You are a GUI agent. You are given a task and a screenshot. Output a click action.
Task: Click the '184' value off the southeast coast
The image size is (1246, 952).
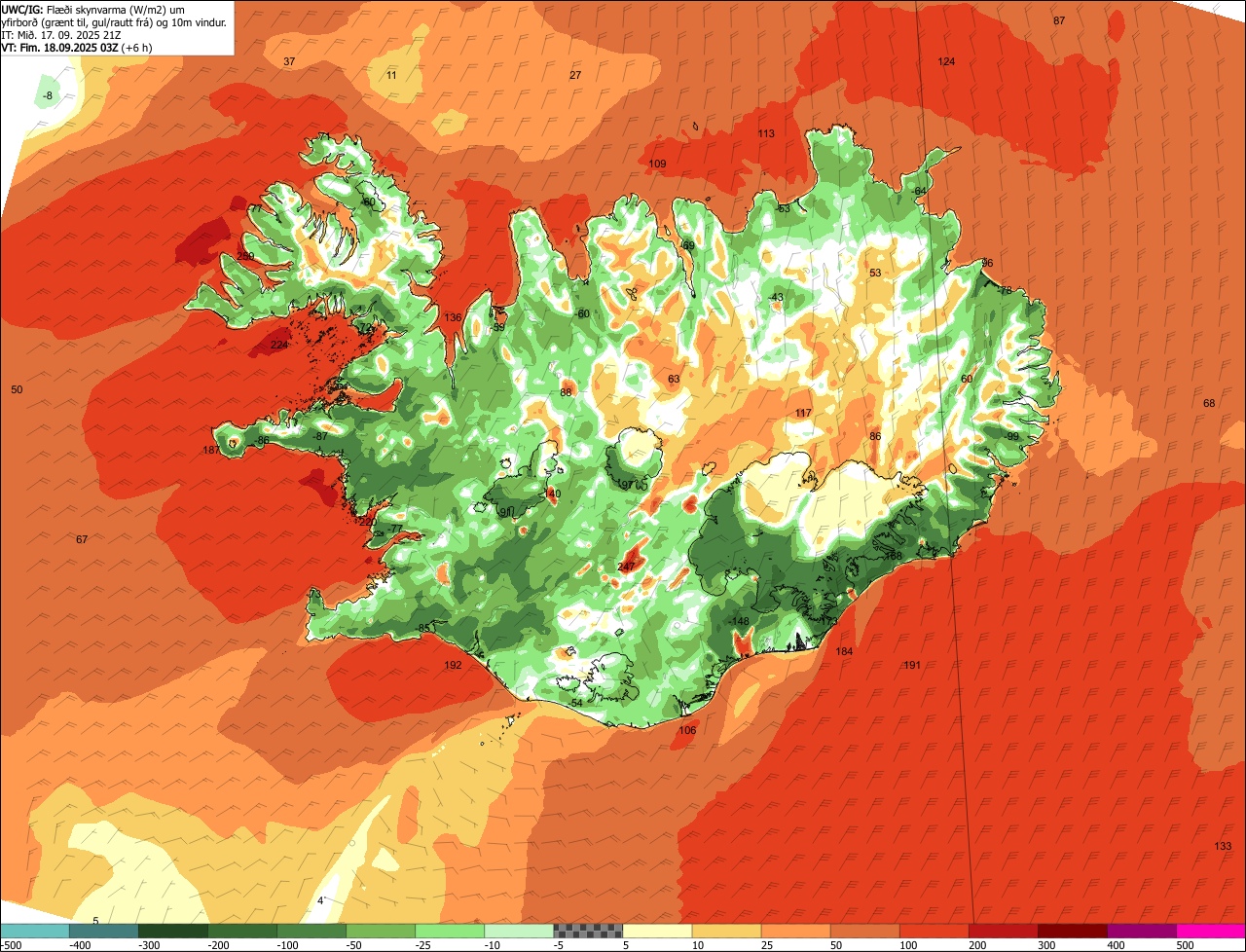tap(844, 651)
